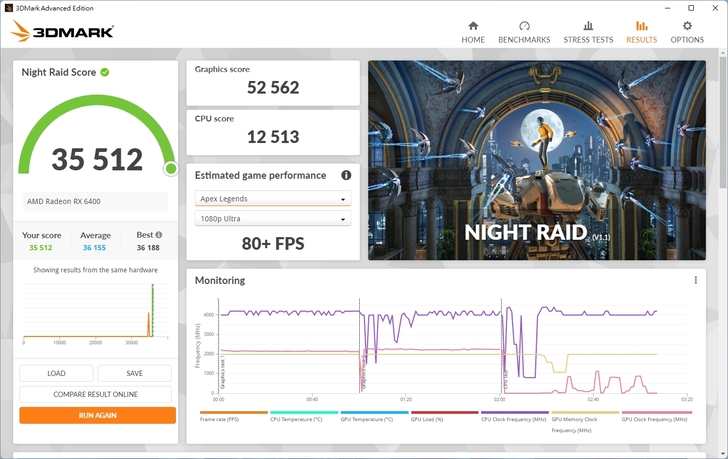728x459 pixels.
Task: Click the Monitoring heading
Action: point(220,280)
